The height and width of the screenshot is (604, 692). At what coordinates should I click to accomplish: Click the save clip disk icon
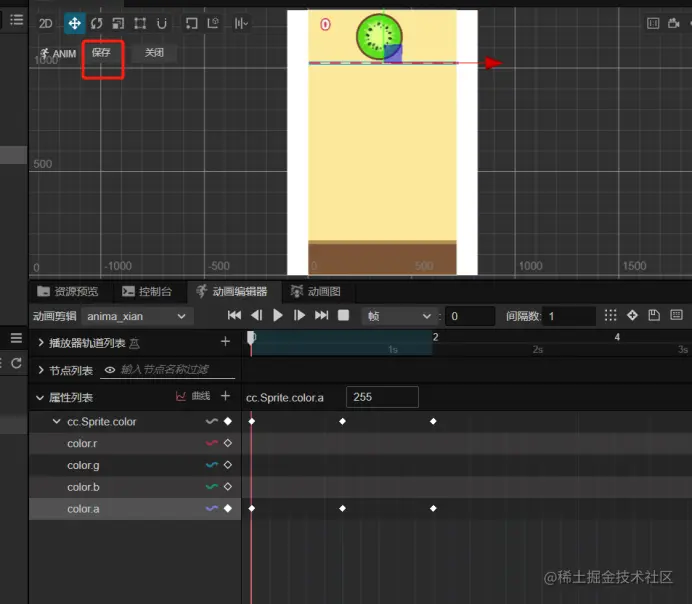coord(654,315)
